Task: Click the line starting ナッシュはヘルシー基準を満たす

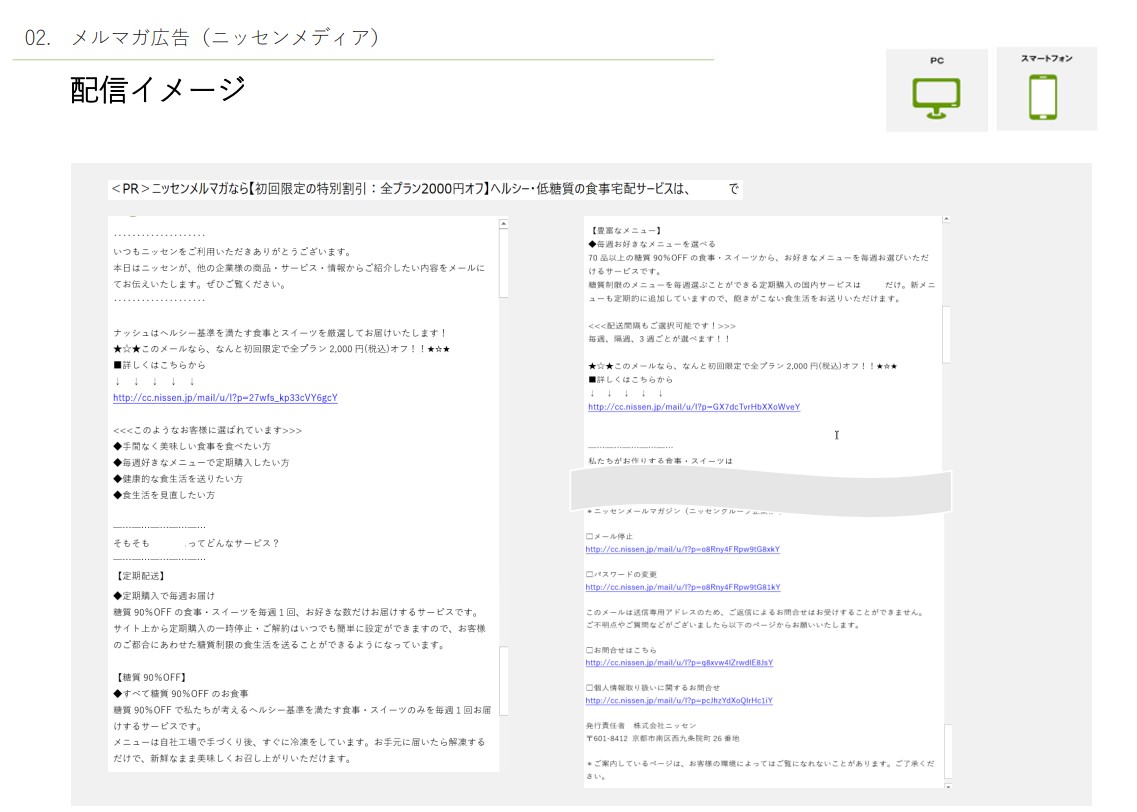Action: point(280,333)
